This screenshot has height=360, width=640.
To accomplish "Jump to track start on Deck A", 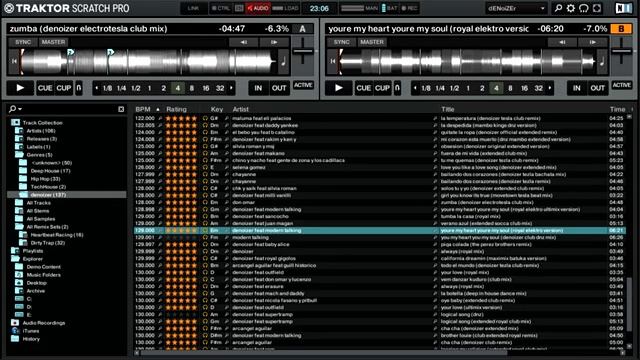I will point(13,61).
